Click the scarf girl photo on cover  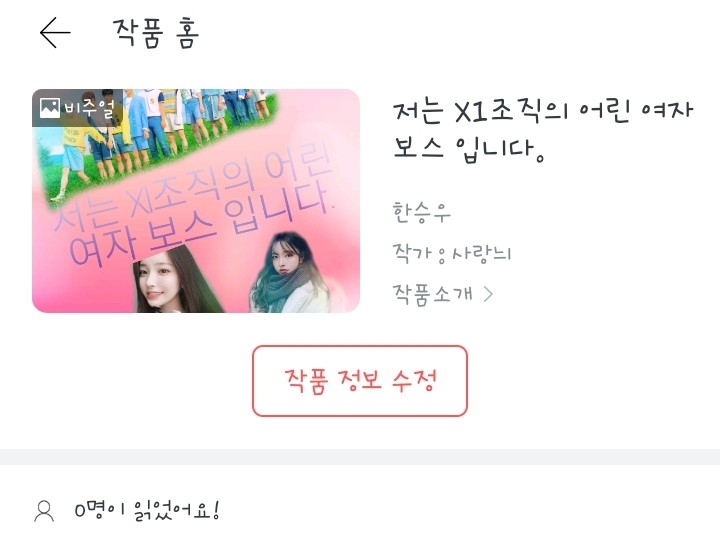tap(290, 272)
